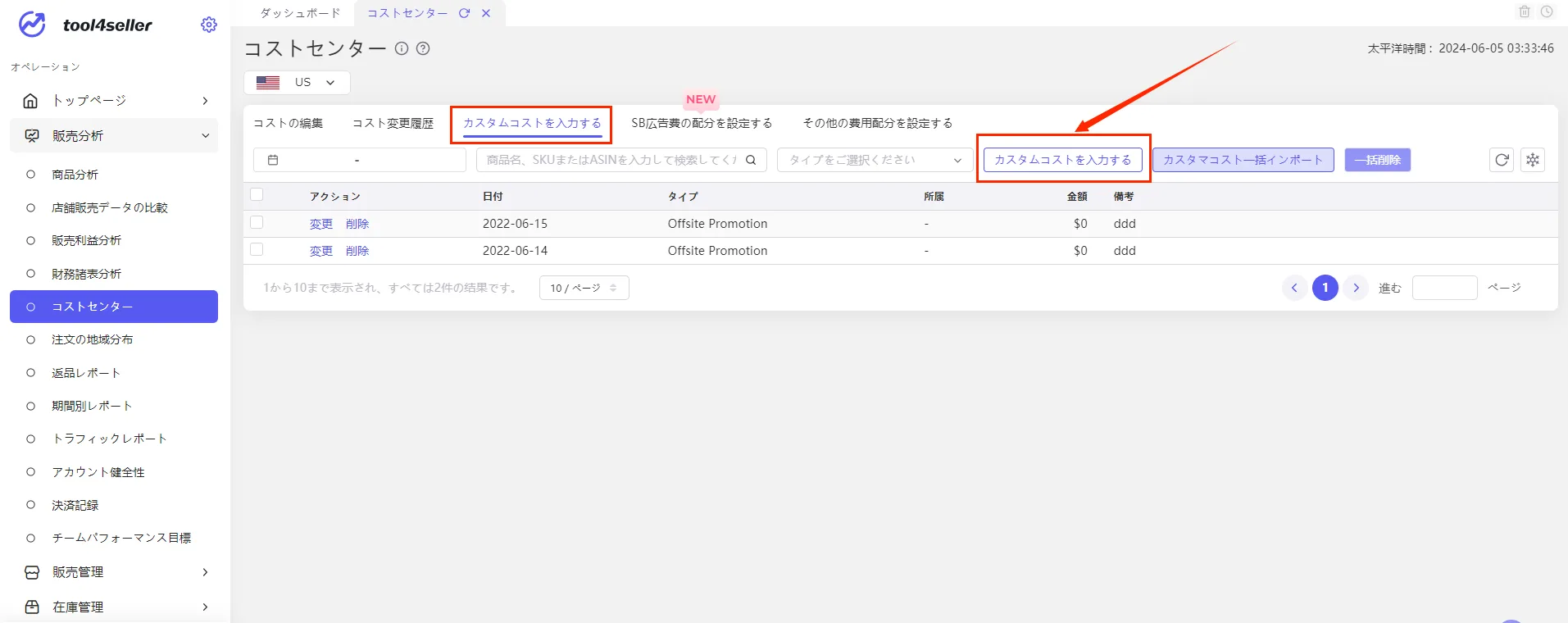Viewport: 1568px width, 623px height.
Task: Click カスタマコスト一括インポート button
Action: pyautogui.click(x=1243, y=160)
